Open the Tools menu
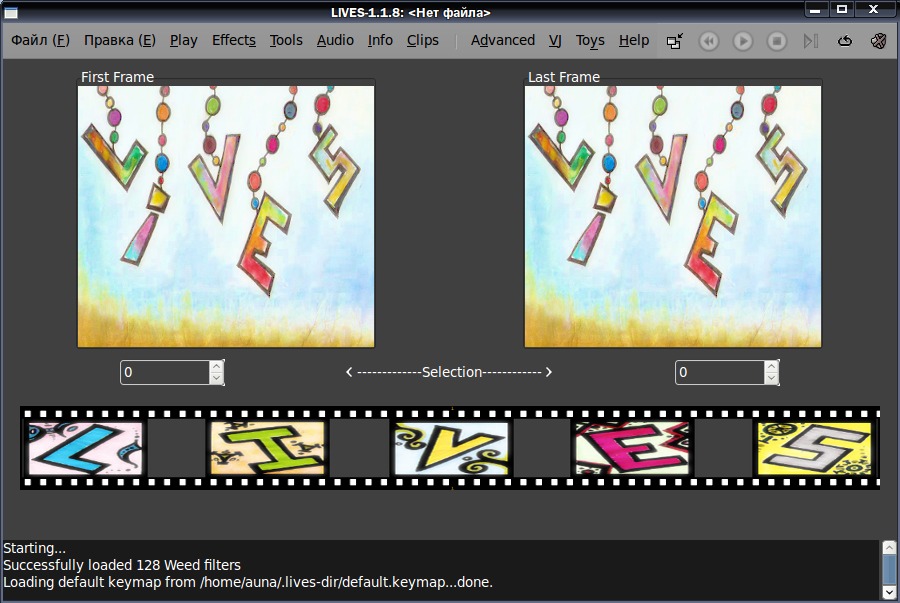The width and height of the screenshot is (900, 603). [286, 40]
